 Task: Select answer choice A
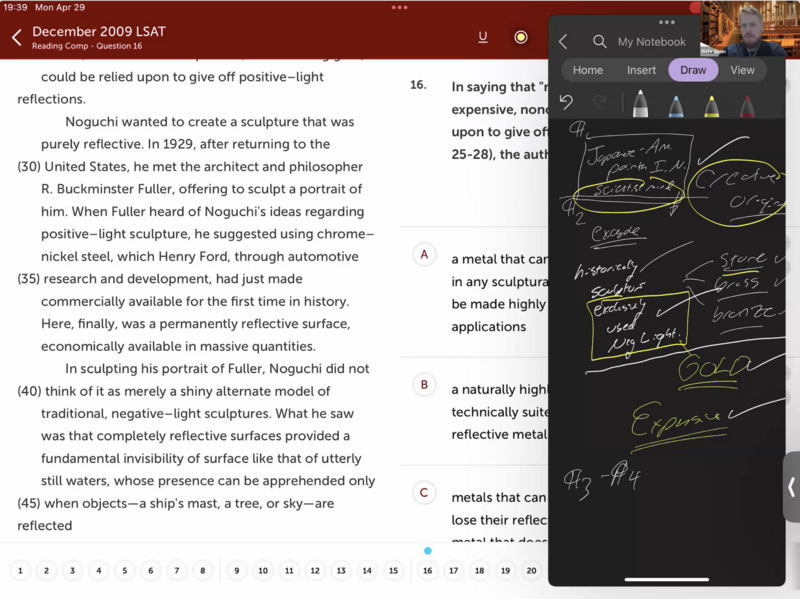coord(424,255)
